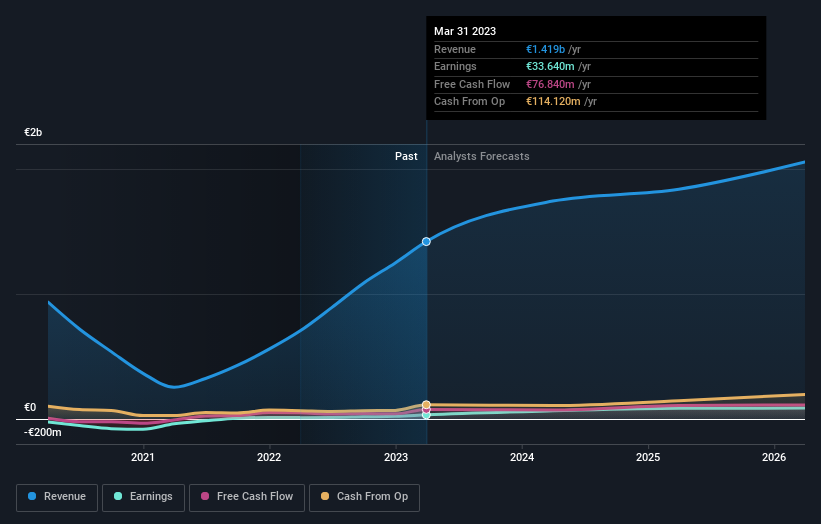The height and width of the screenshot is (524, 821).
Task: Select the 2025 x-axis label
Action: click(648, 457)
